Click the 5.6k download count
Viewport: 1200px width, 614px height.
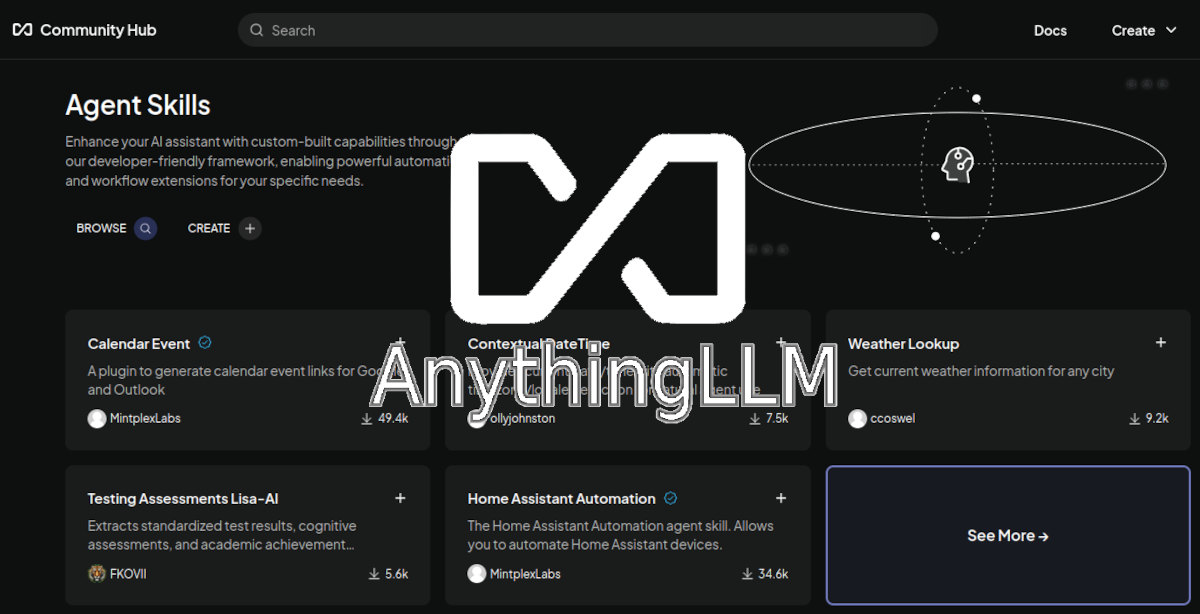pyautogui.click(x=397, y=573)
